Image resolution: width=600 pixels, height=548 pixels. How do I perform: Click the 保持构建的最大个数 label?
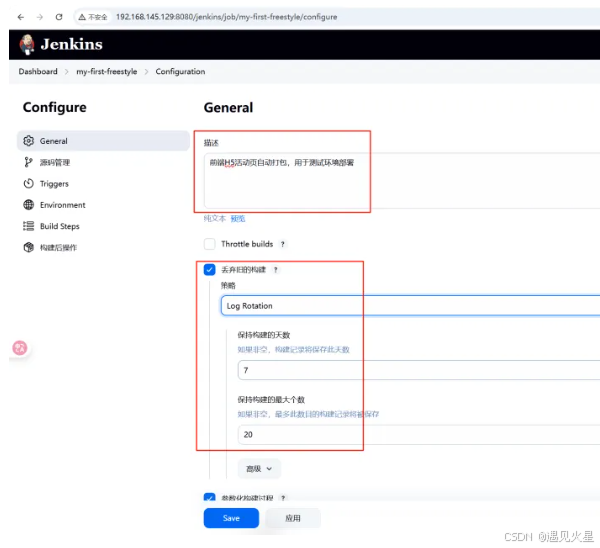[x=271, y=400]
